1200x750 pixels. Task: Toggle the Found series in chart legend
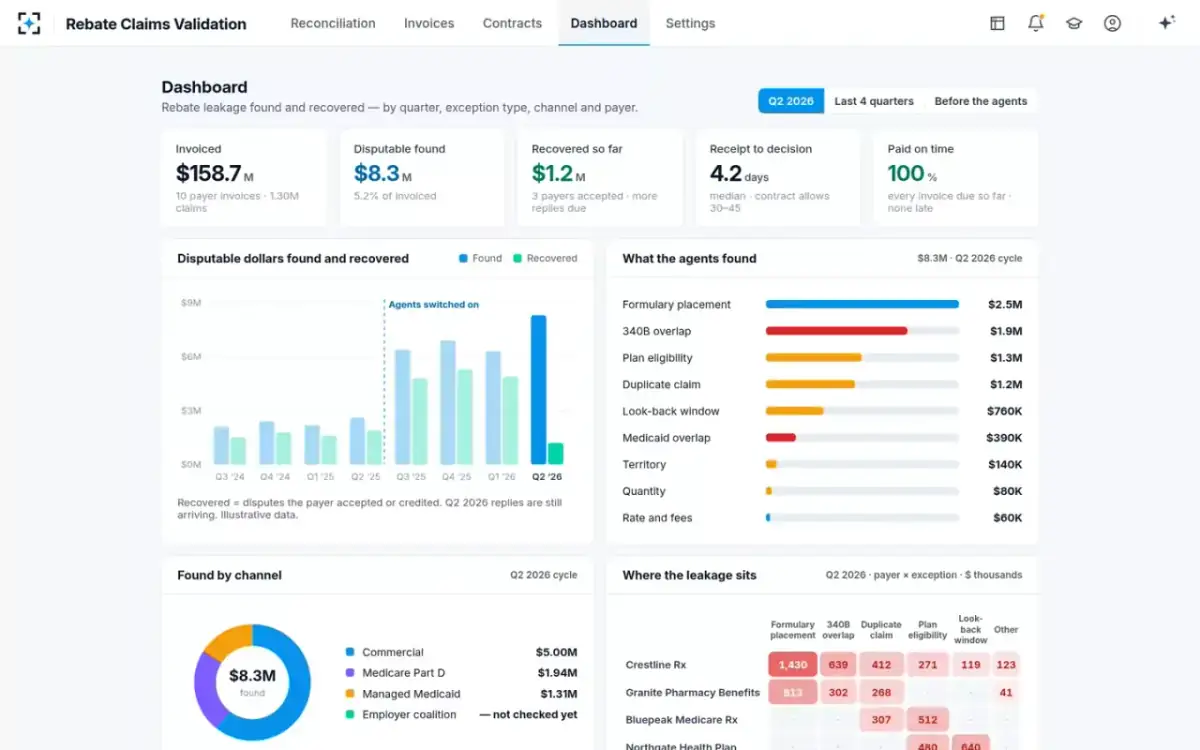480,258
